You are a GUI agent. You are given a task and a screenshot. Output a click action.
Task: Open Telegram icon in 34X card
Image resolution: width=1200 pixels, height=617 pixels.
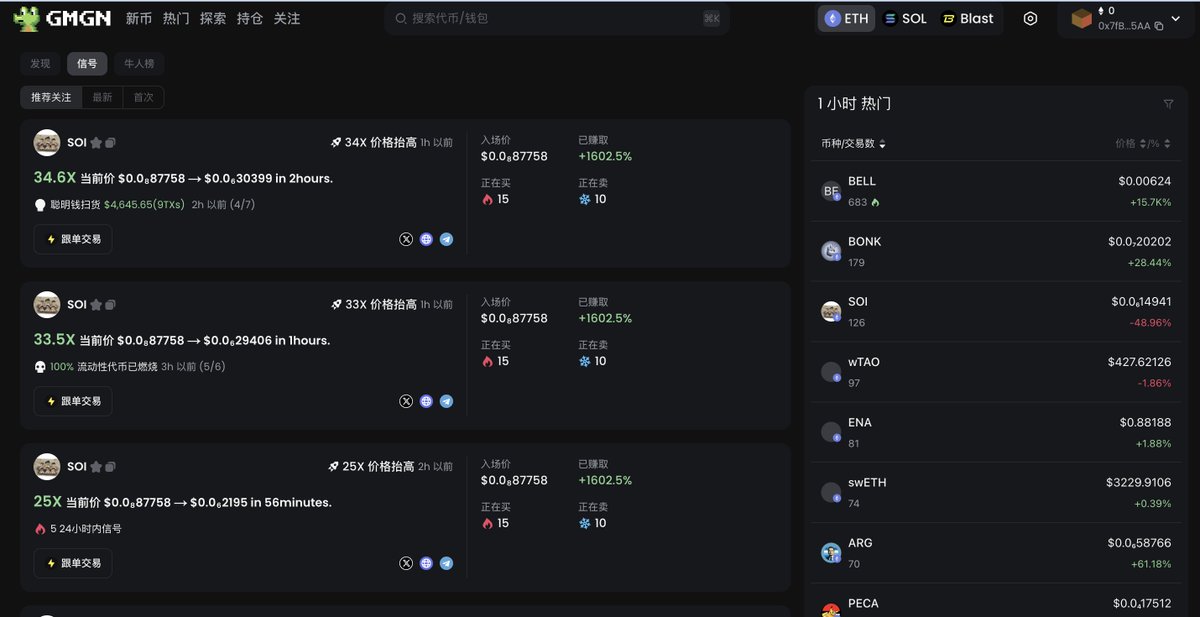446,239
